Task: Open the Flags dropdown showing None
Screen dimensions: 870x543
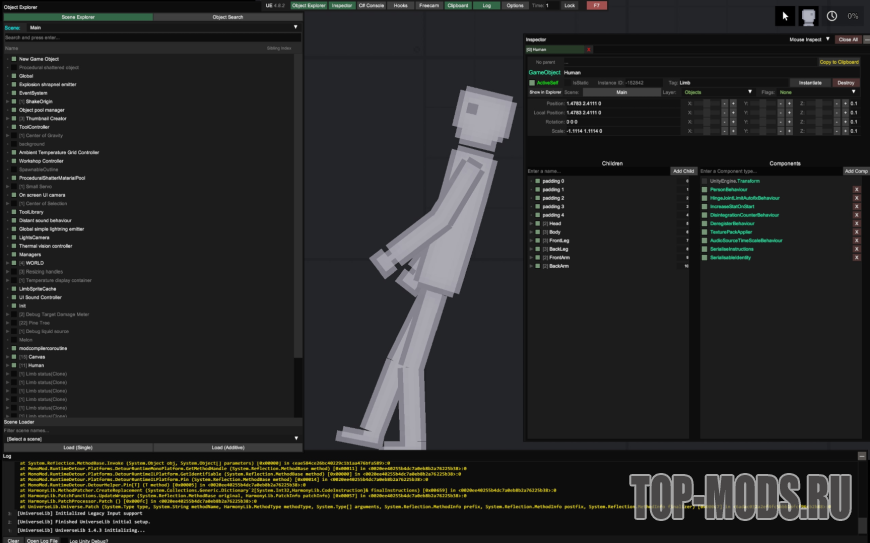Action: point(817,92)
